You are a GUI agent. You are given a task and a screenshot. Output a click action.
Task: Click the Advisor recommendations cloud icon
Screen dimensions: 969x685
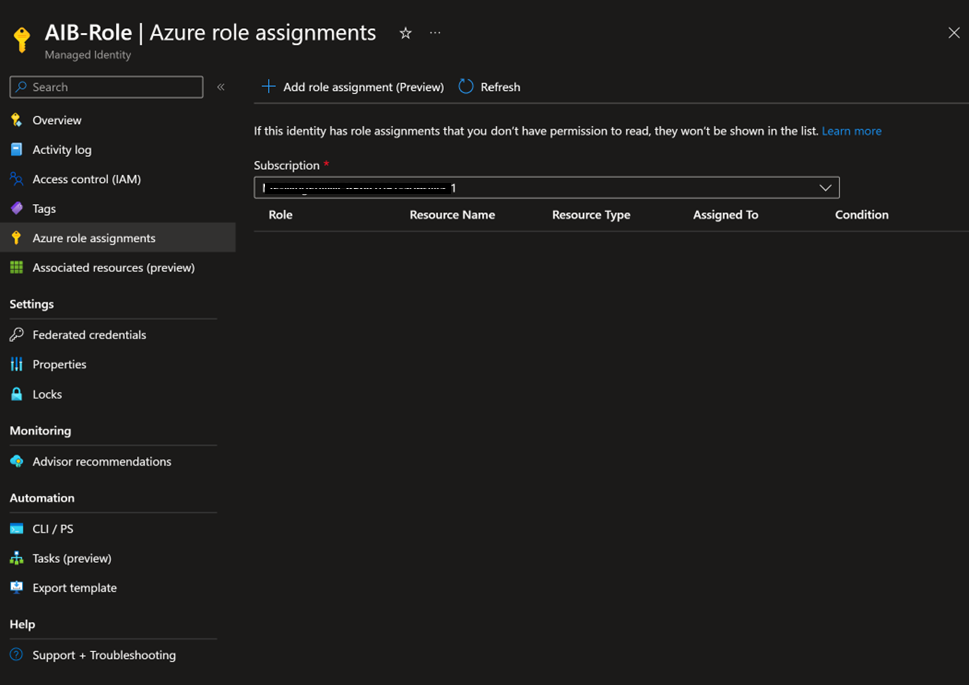tap(17, 461)
